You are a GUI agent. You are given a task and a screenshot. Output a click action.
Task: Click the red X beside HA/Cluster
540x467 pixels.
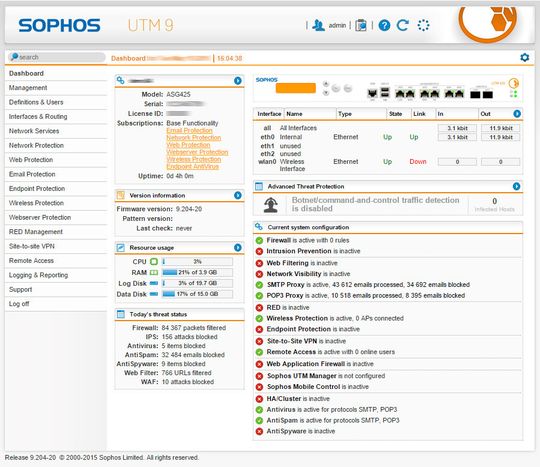tap(259, 399)
